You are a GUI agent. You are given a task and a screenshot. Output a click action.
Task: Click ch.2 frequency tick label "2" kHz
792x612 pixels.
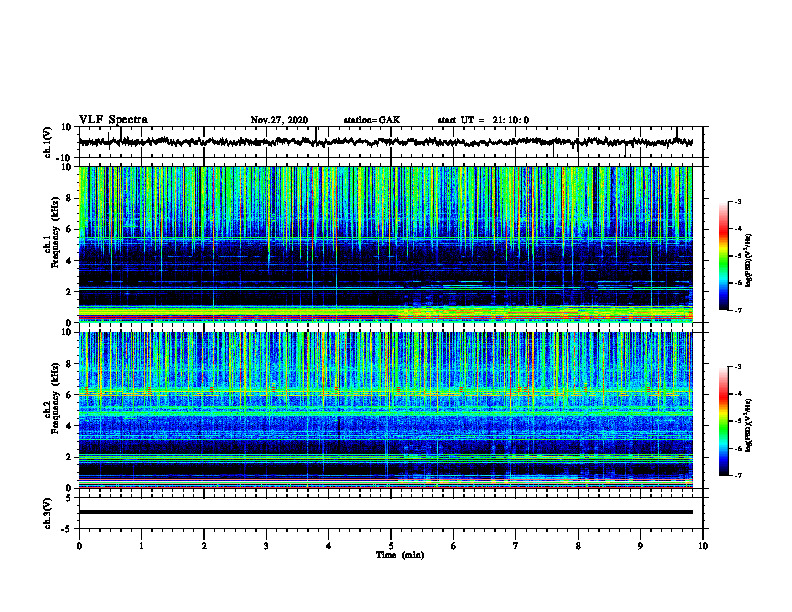tap(69, 457)
